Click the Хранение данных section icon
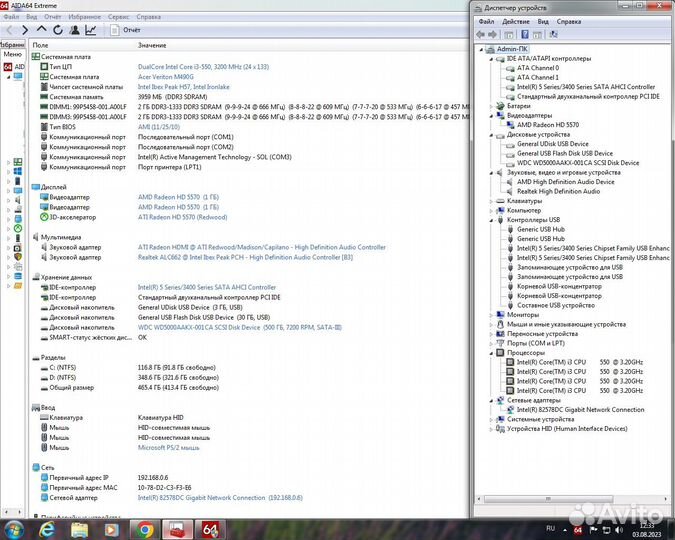 click(x=36, y=277)
